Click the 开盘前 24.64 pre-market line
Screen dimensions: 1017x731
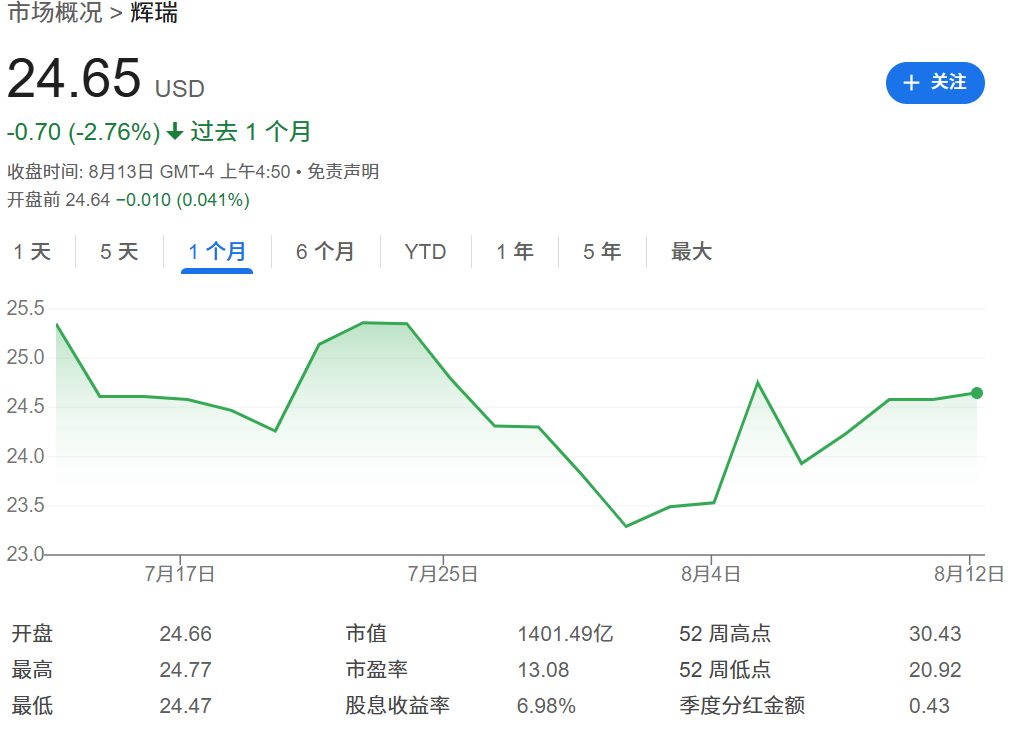point(128,200)
